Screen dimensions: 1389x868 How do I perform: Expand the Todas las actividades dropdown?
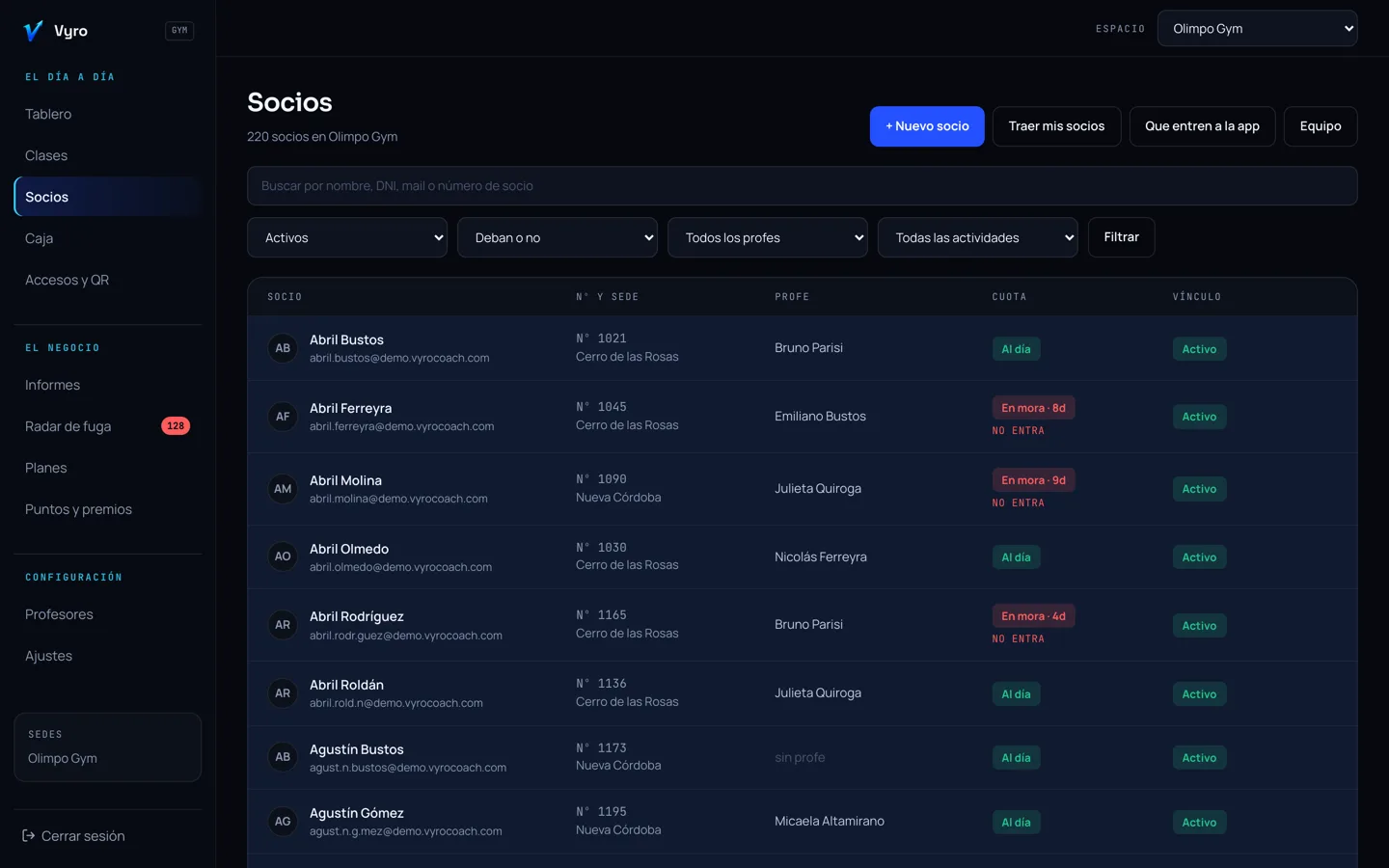click(x=978, y=237)
